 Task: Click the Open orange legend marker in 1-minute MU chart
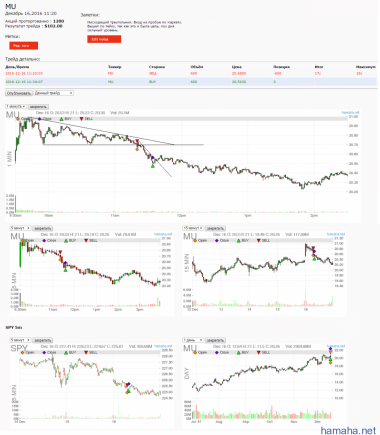tap(18, 119)
